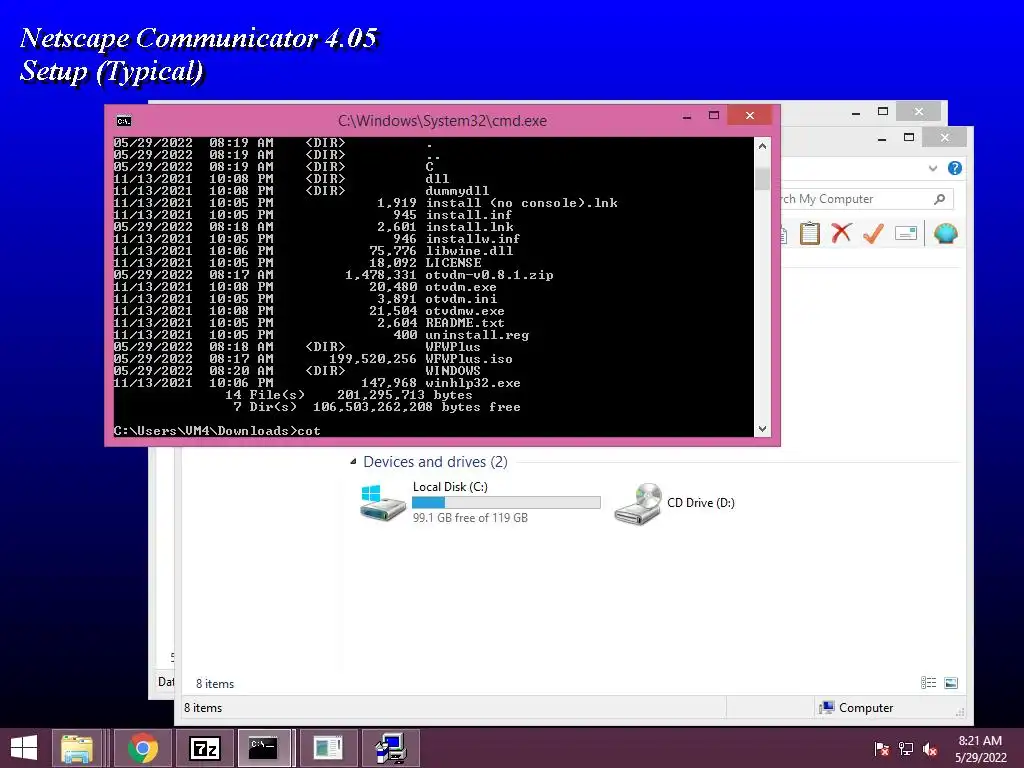1024x768 pixels.
Task: Click Paste clipboard icon in Explorer toolbar
Action: click(x=809, y=233)
